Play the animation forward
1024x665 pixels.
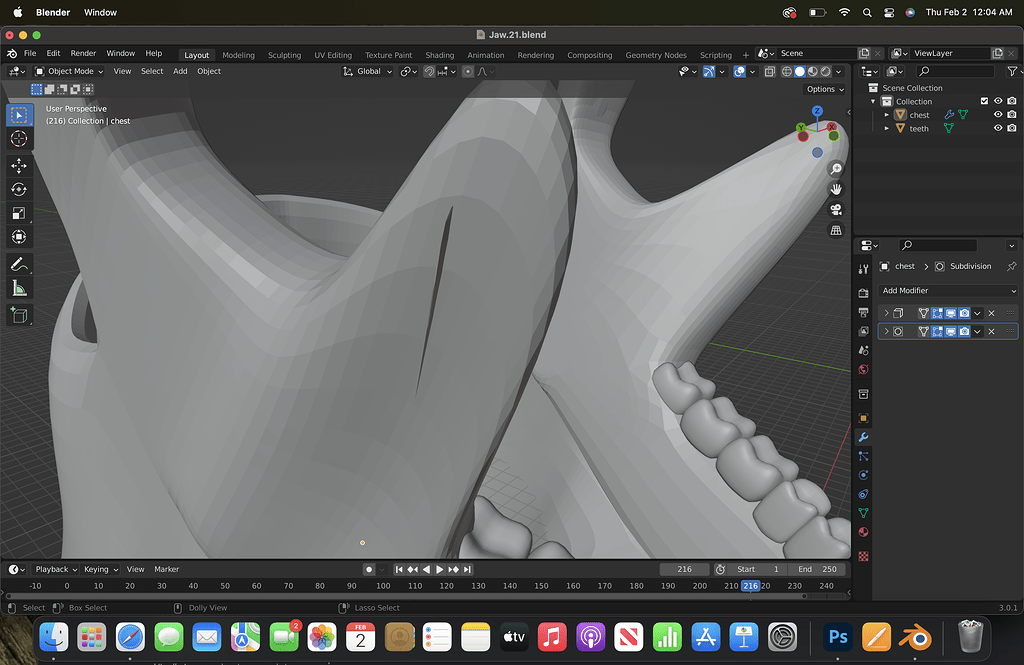(440, 570)
